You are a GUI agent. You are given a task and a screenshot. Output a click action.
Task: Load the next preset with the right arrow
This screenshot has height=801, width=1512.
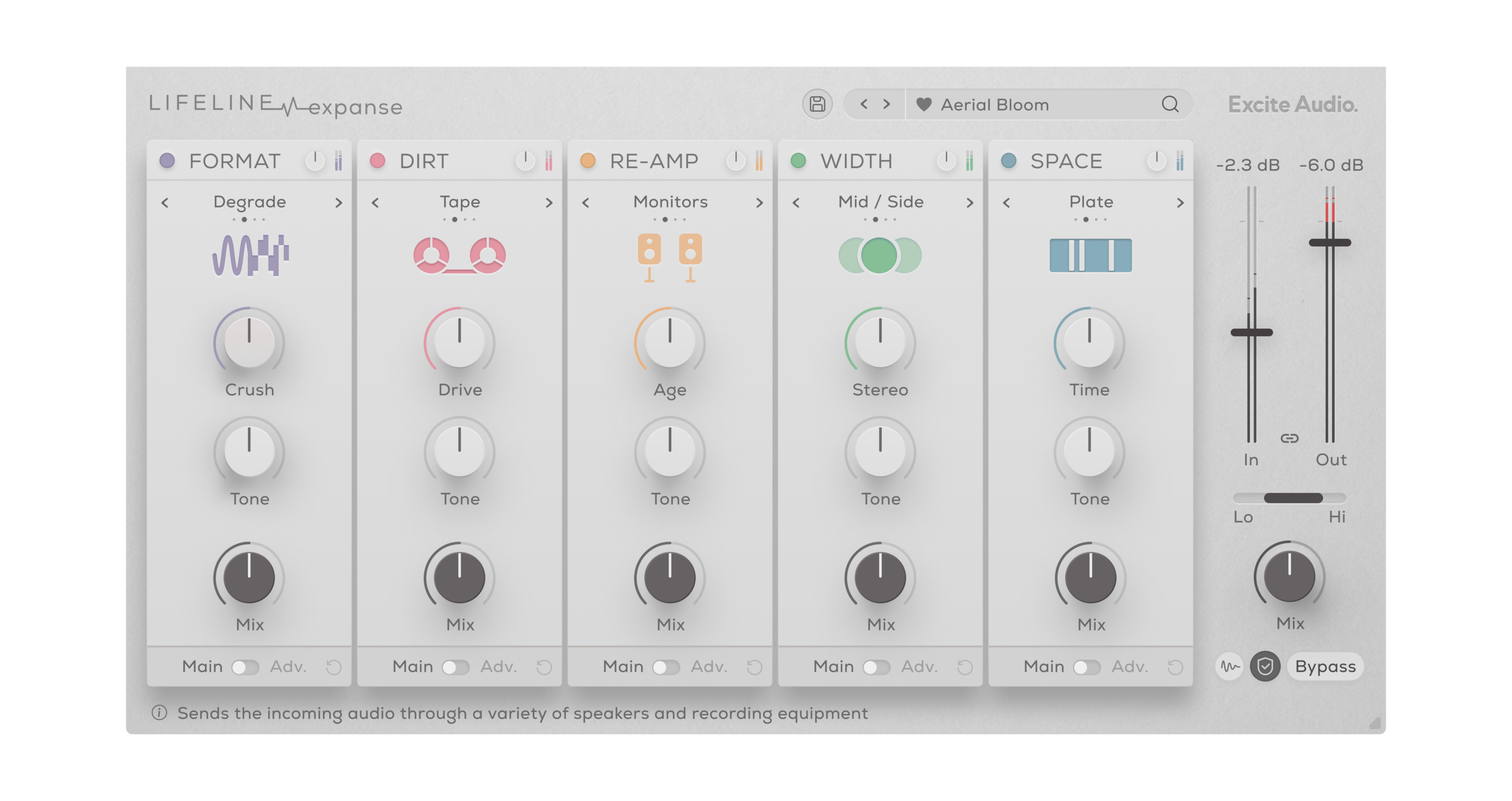[887, 105]
